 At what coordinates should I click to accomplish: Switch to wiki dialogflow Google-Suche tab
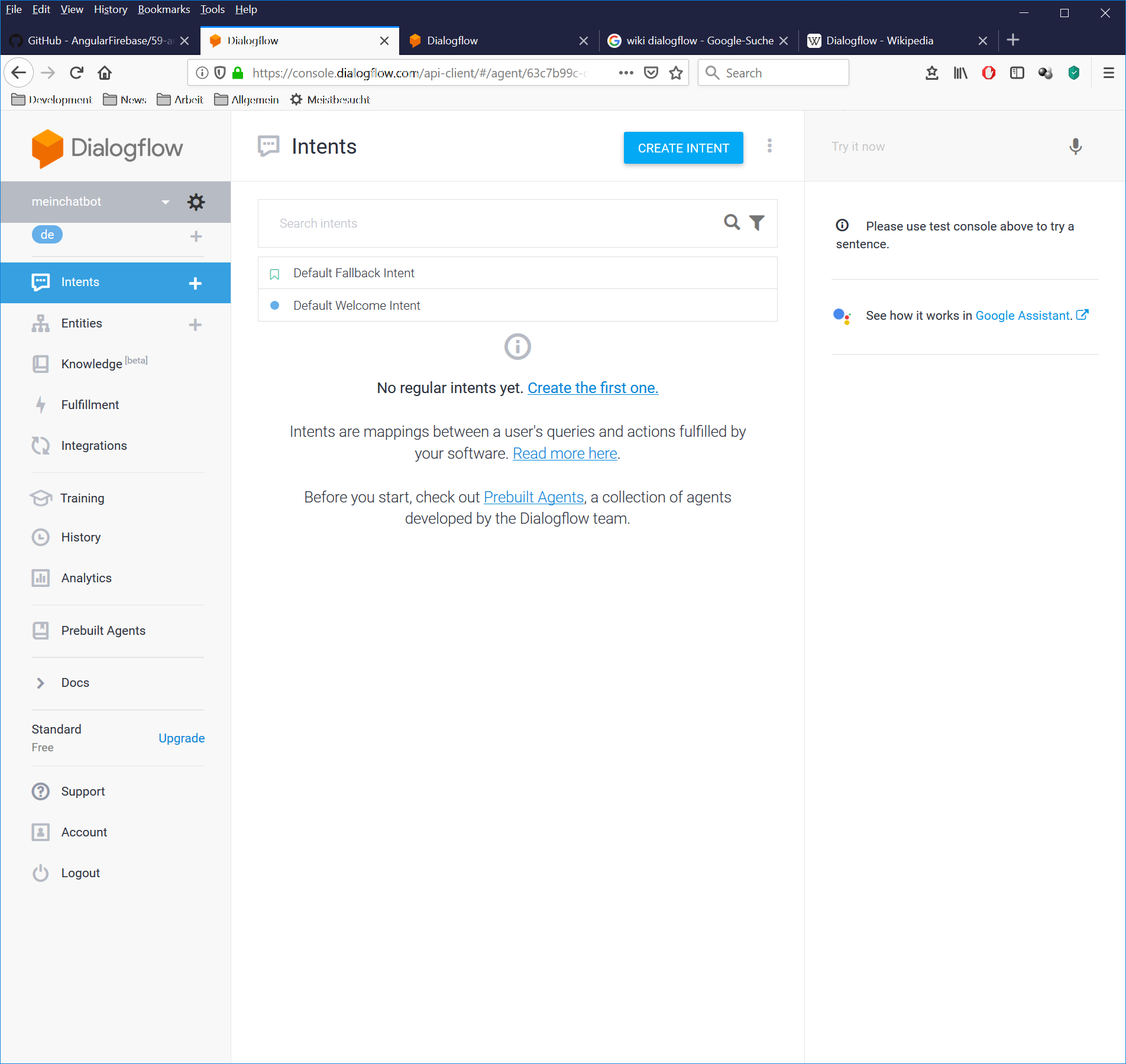698,41
